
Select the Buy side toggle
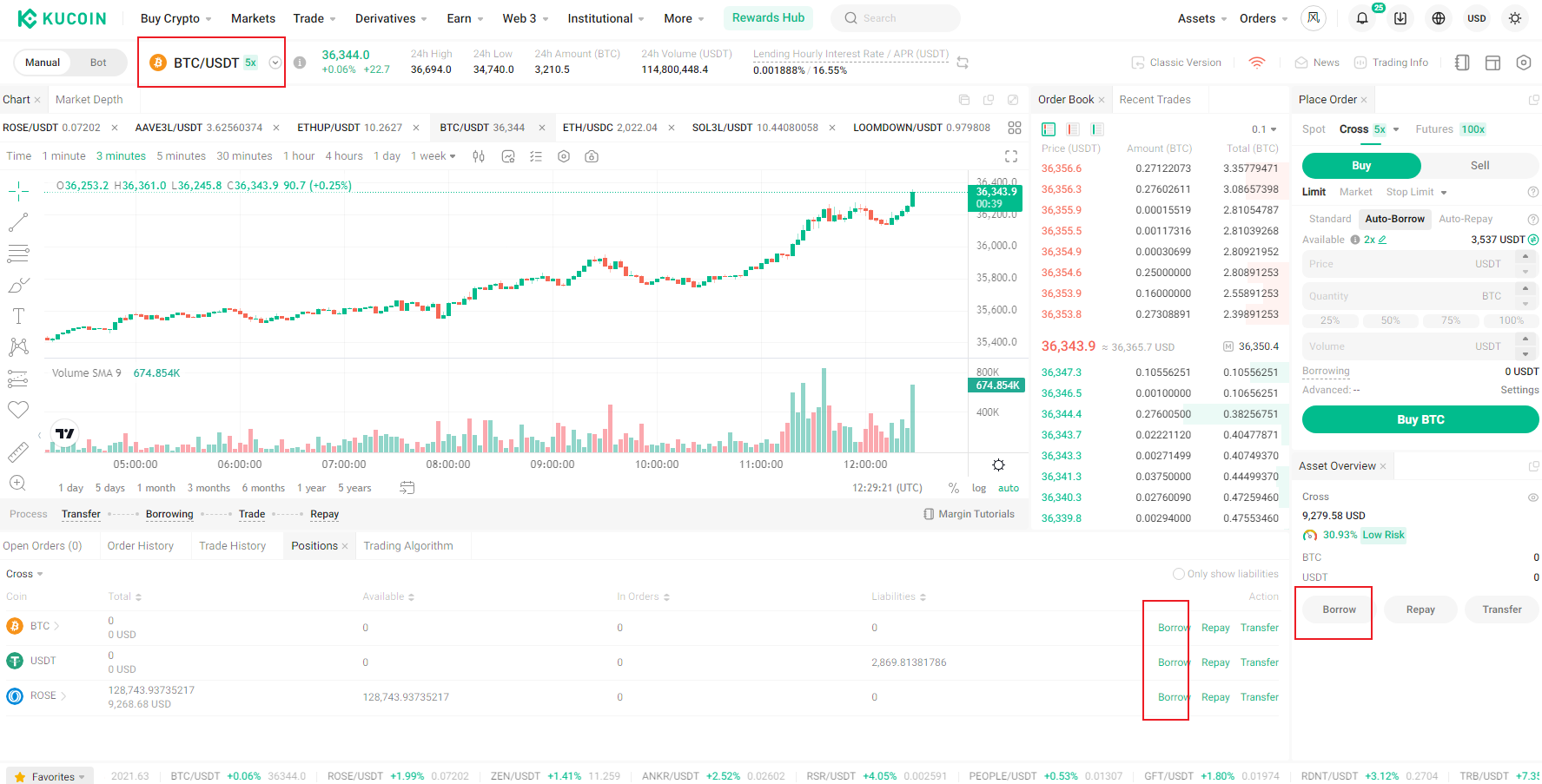tap(1361, 166)
